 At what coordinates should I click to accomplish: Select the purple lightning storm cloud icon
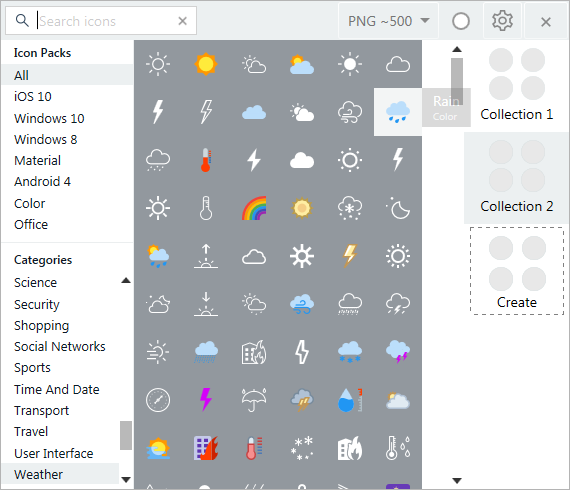(398, 352)
